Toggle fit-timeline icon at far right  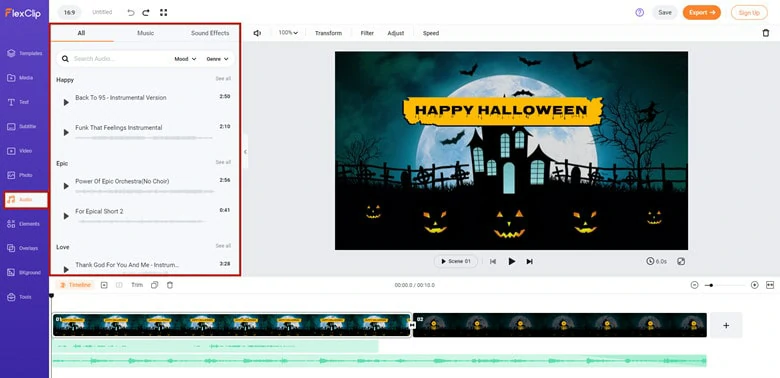pyautogui.click(x=770, y=285)
